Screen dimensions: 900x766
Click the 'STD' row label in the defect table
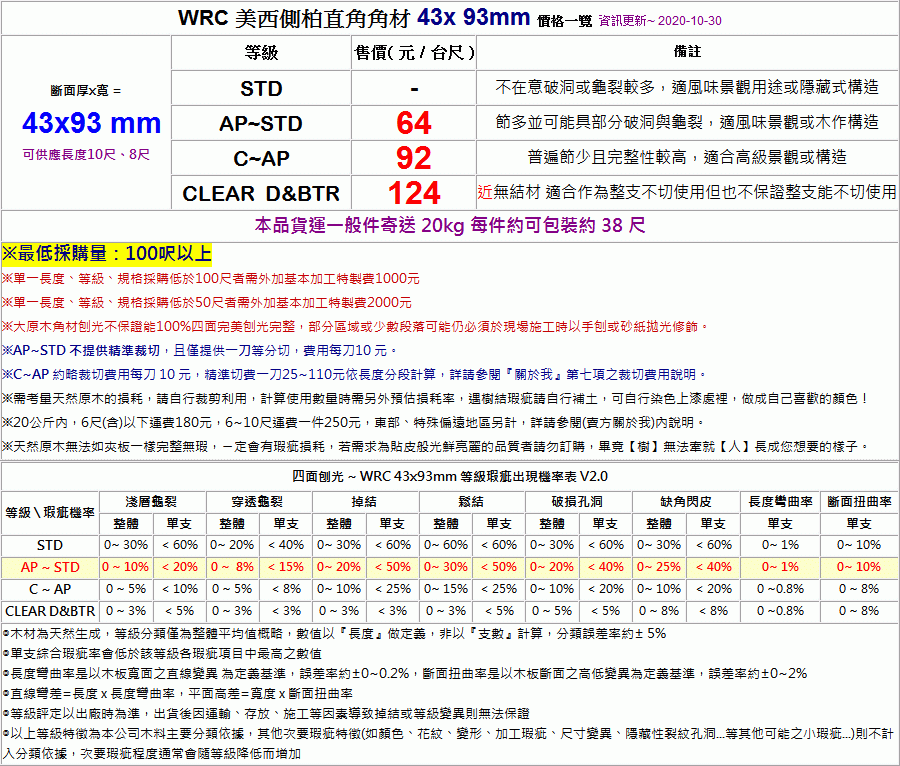click(x=50, y=545)
